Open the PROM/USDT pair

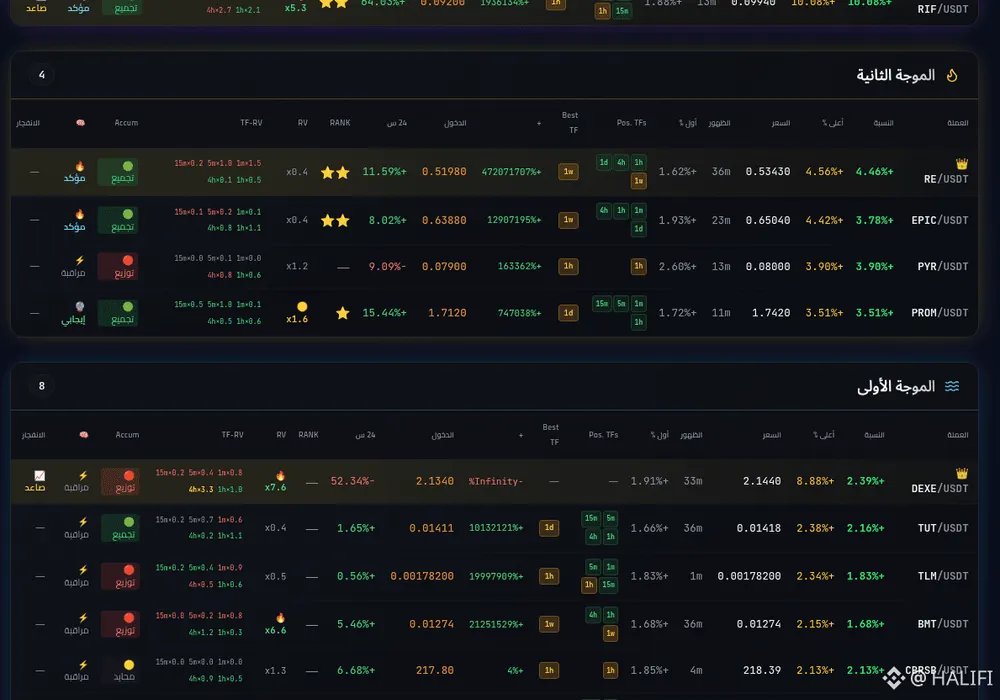pyautogui.click(x=939, y=313)
